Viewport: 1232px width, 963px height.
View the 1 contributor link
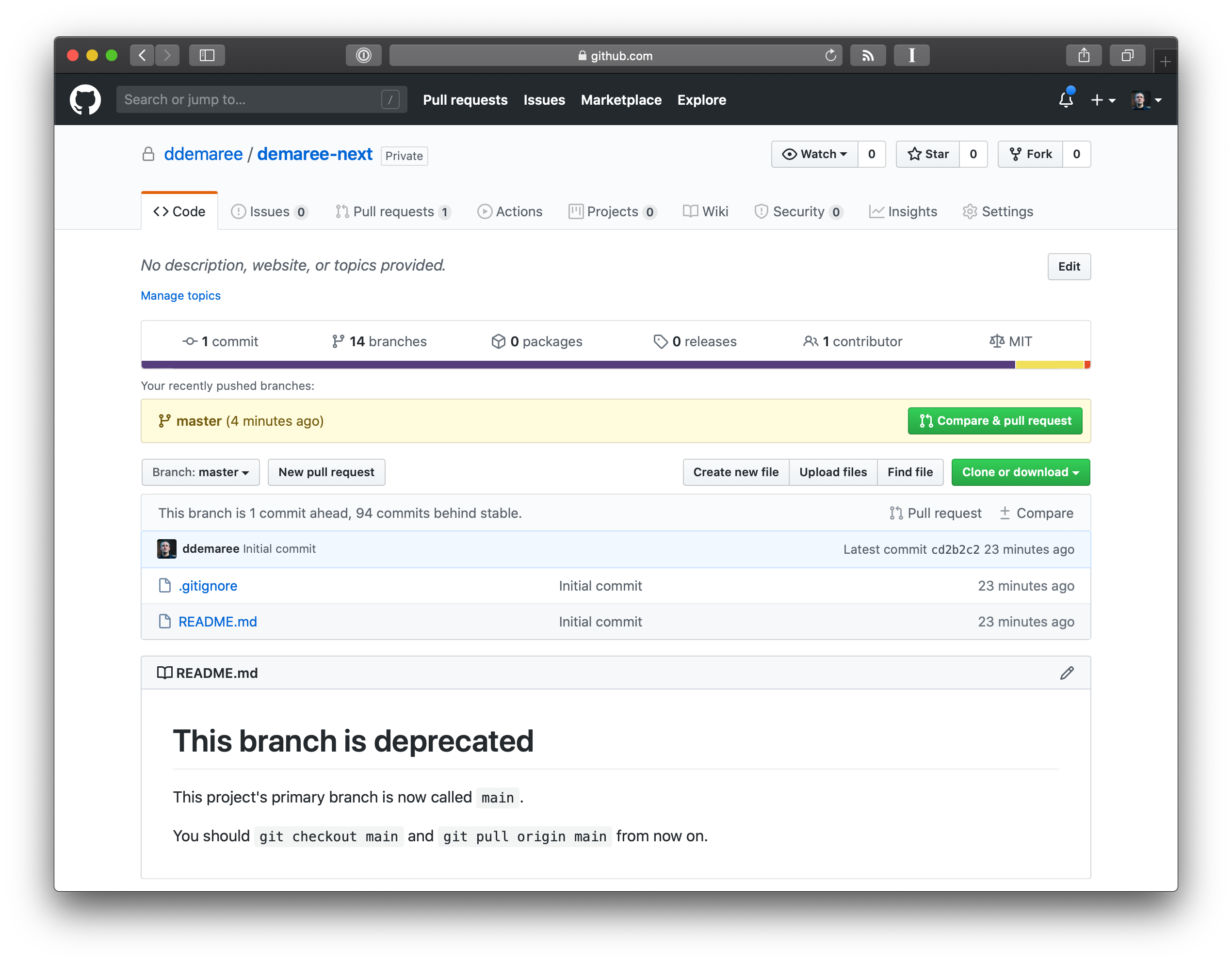coord(853,341)
